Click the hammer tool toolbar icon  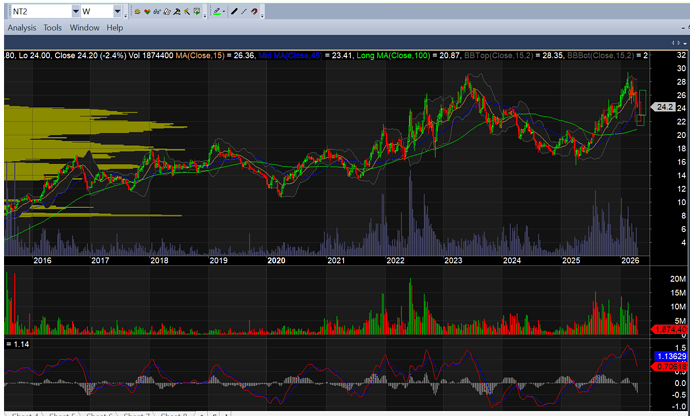pyautogui.click(x=187, y=12)
